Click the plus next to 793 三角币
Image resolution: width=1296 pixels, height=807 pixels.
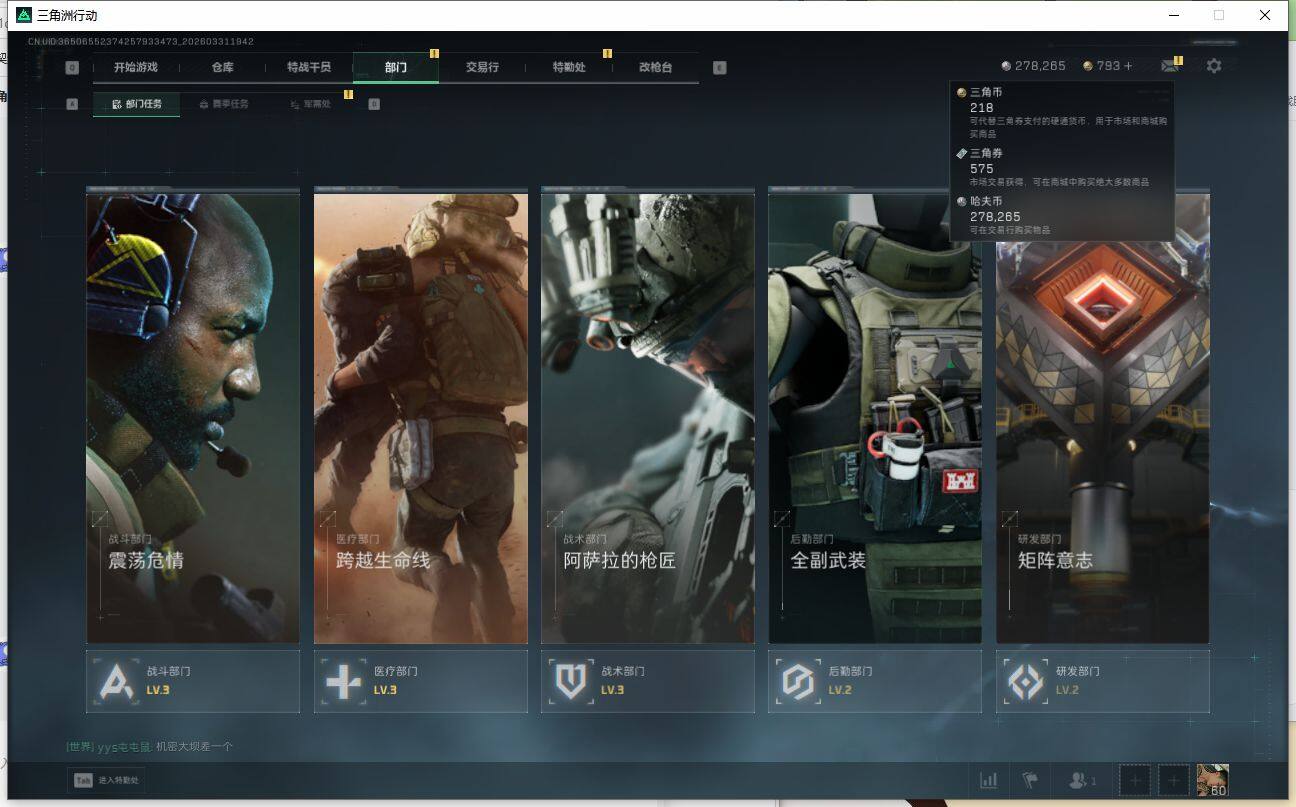(x=1129, y=66)
